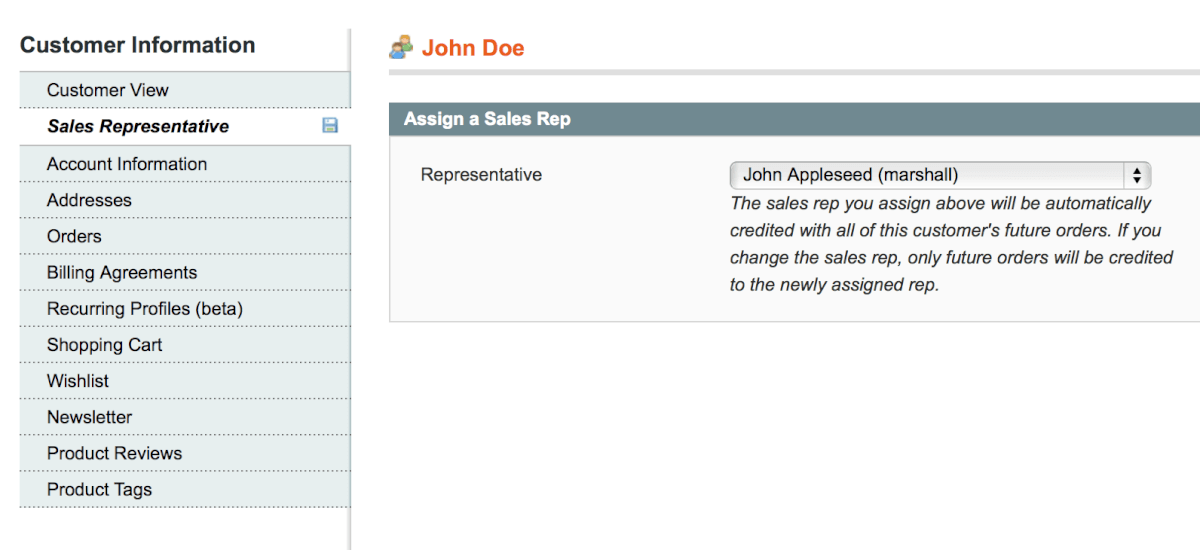Viewport: 1200px width, 550px height.
Task: Click the Representative dropdown arrow stepper
Action: [1137, 176]
